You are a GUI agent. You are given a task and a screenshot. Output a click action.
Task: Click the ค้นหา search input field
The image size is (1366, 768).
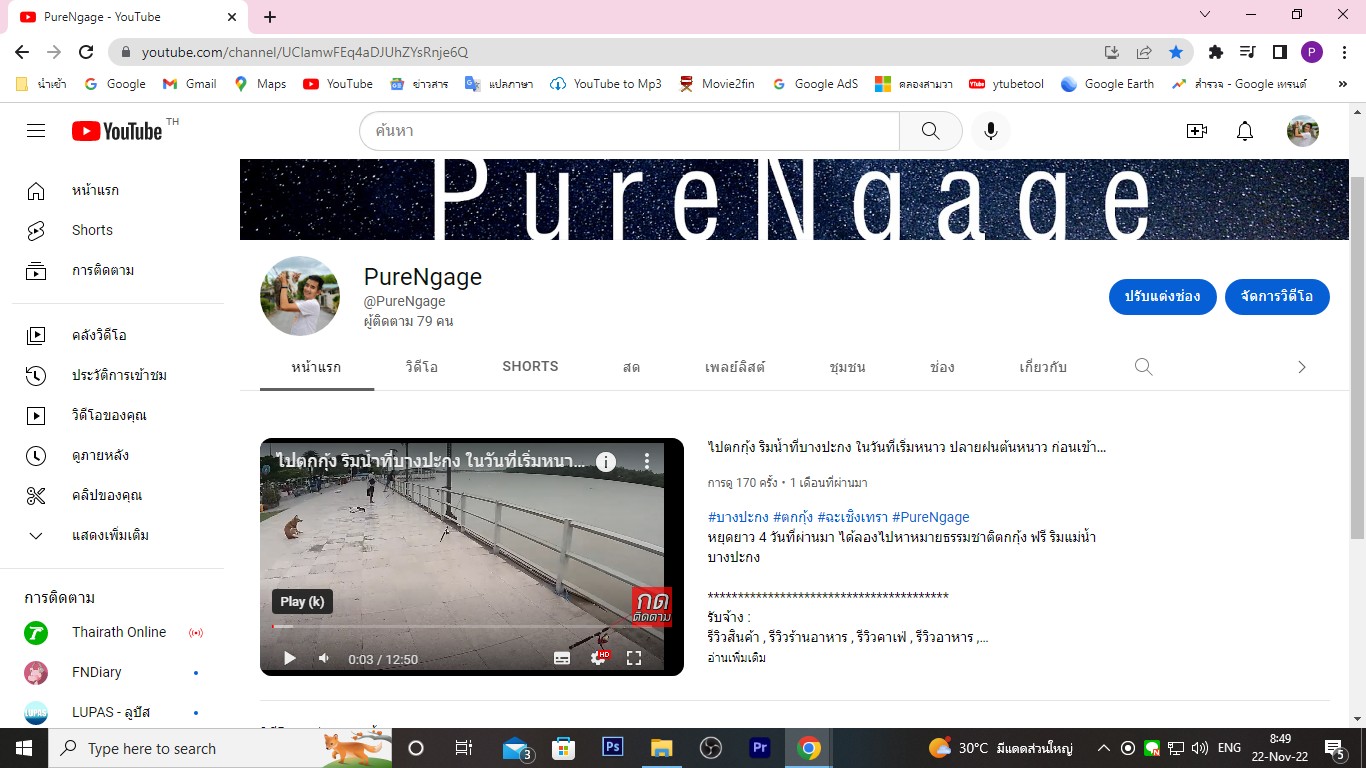[x=630, y=131]
